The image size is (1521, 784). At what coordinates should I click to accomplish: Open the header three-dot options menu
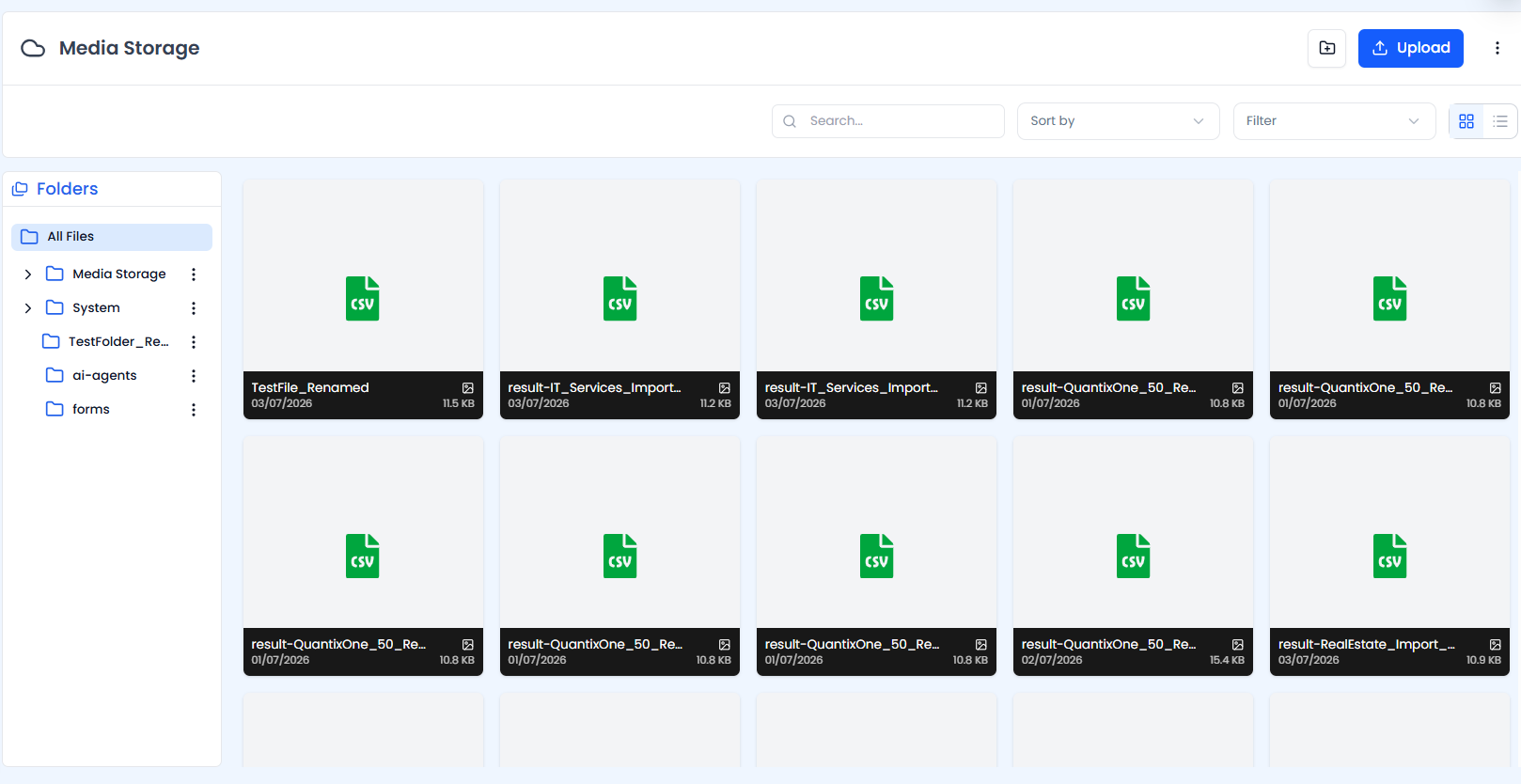(x=1497, y=48)
